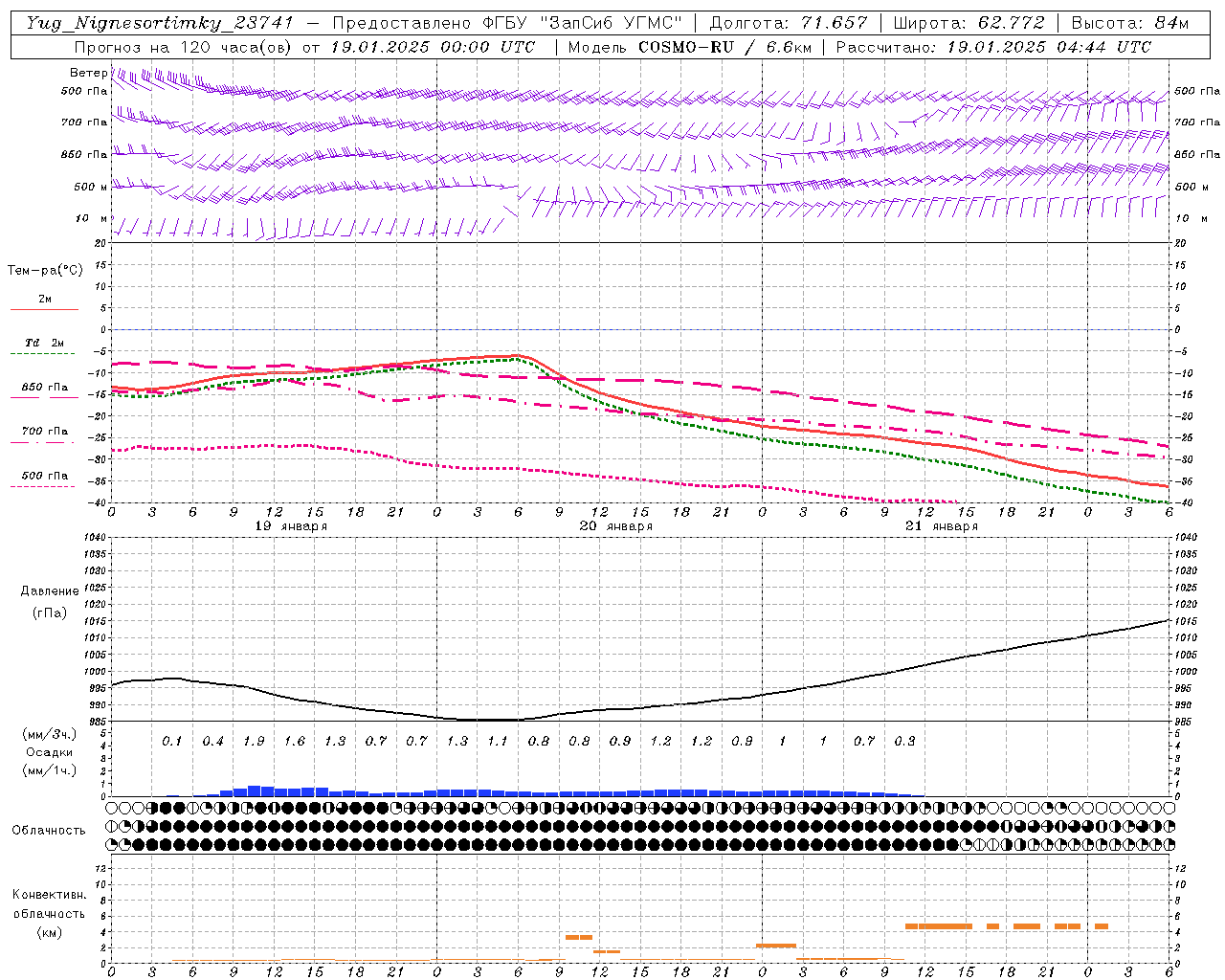Click the station title Yug_Nignesortimky_23741
This screenshot has height=980, width=1225.
point(159,23)
